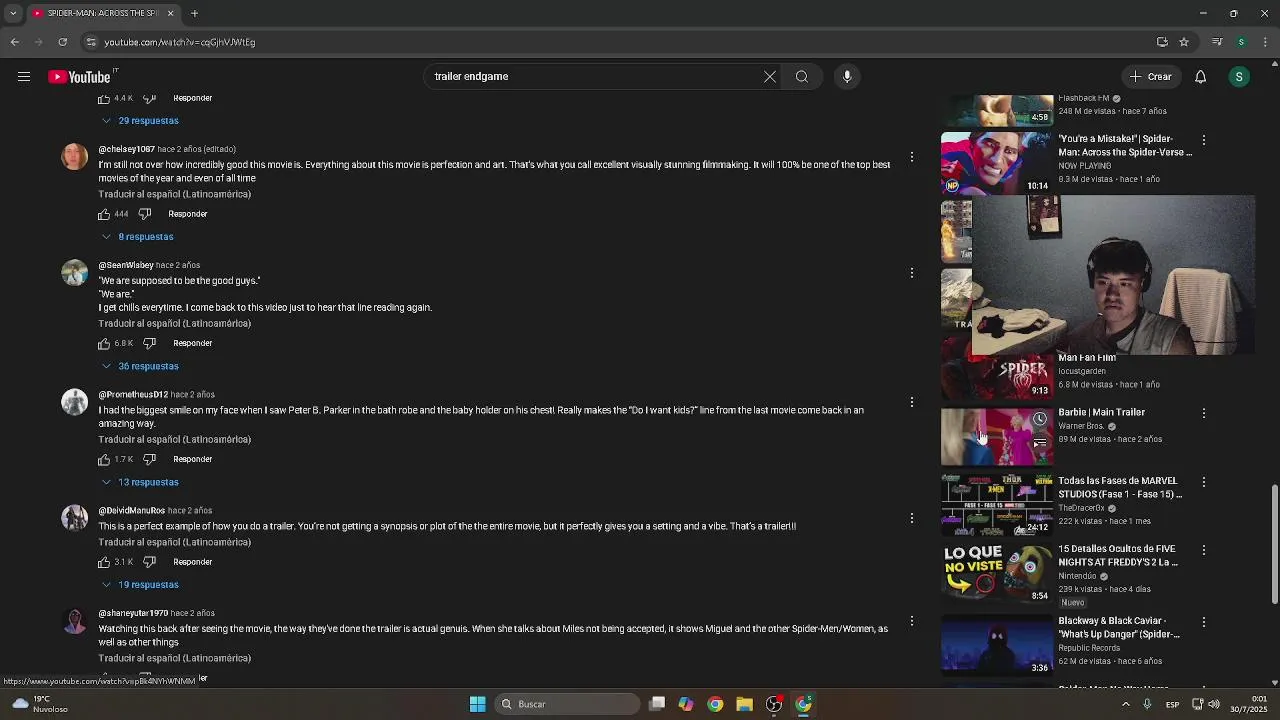Image resolution: width=1280 pixels, height=720 pixels.
Task: Open @PrometheusD12 channel link
Action: pos(133,395)
